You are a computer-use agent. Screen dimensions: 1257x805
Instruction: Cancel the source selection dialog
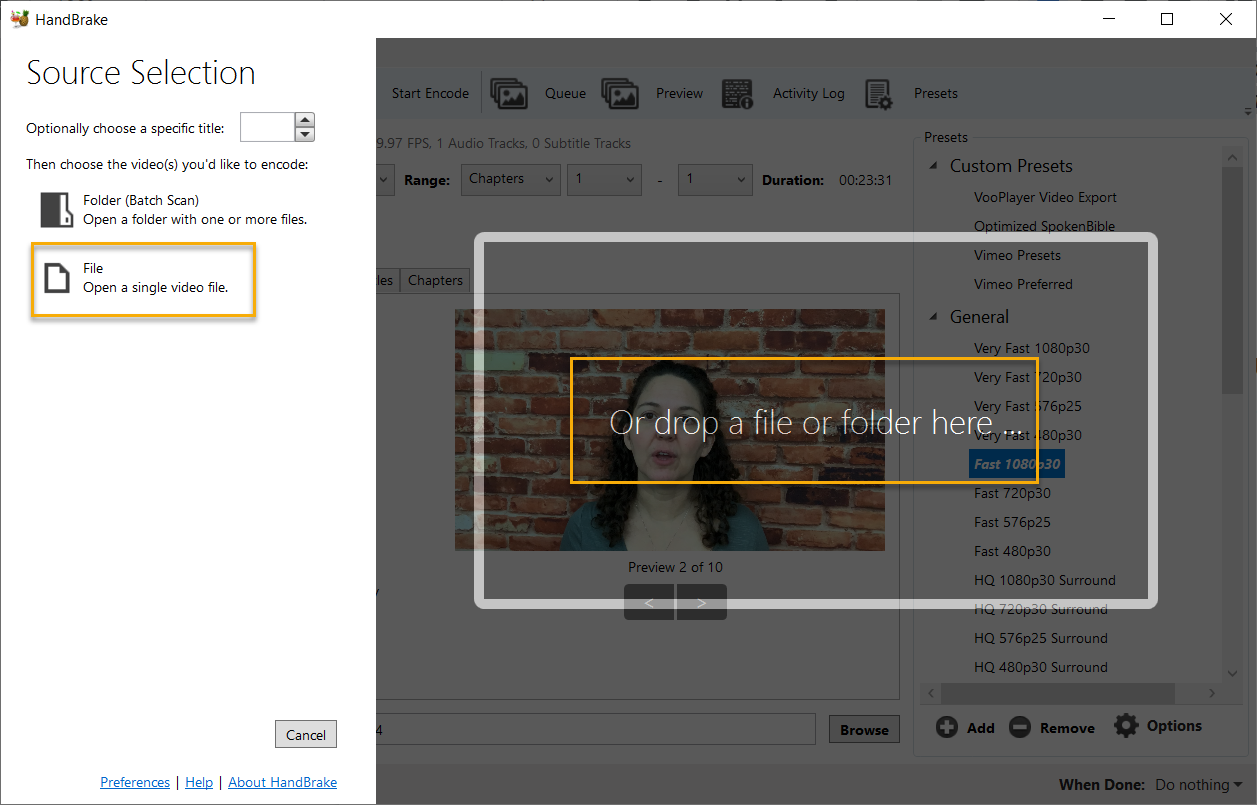coord(305,733)
